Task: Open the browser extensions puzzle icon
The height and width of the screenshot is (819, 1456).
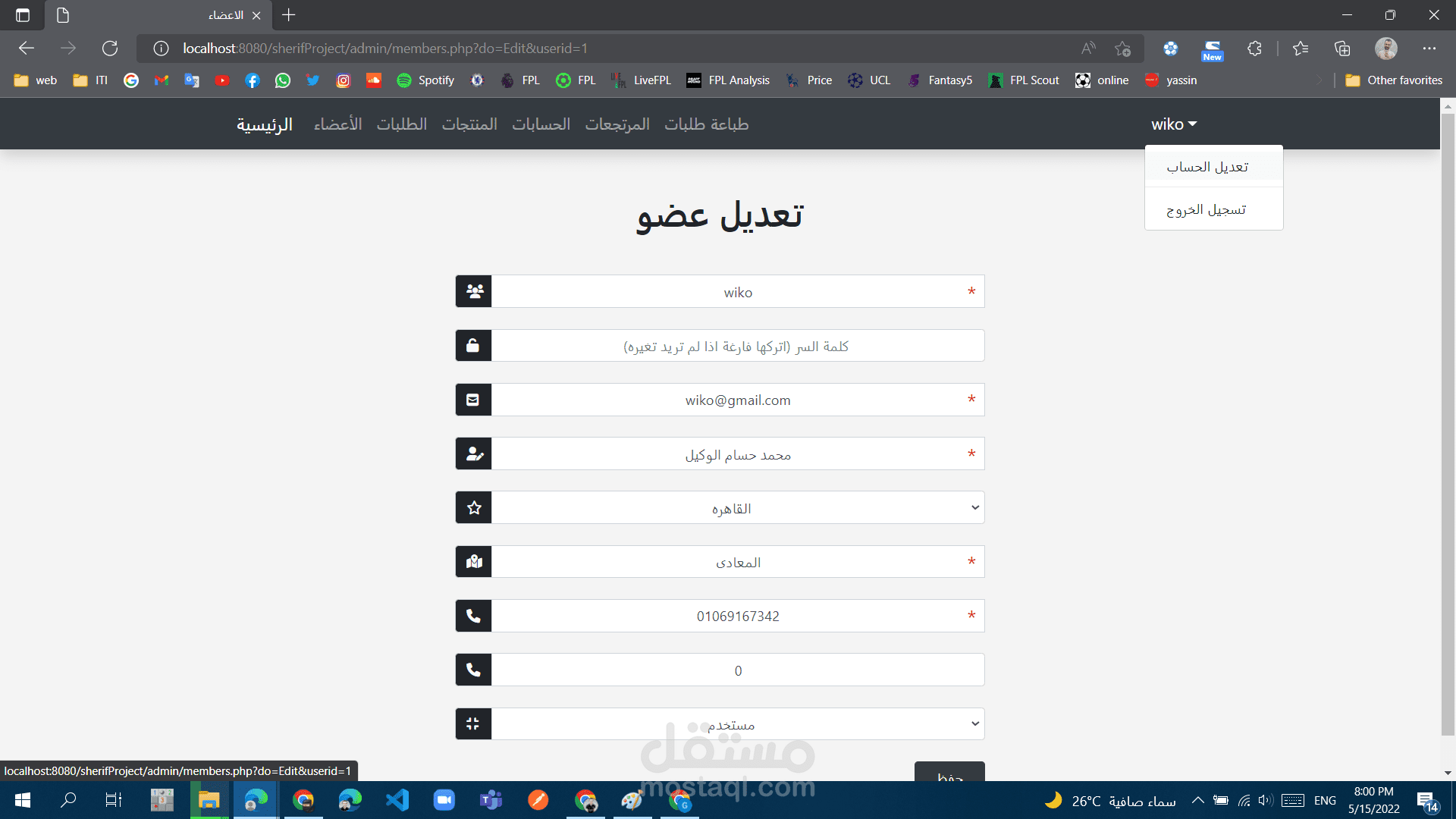Action: coord(1254,49)
